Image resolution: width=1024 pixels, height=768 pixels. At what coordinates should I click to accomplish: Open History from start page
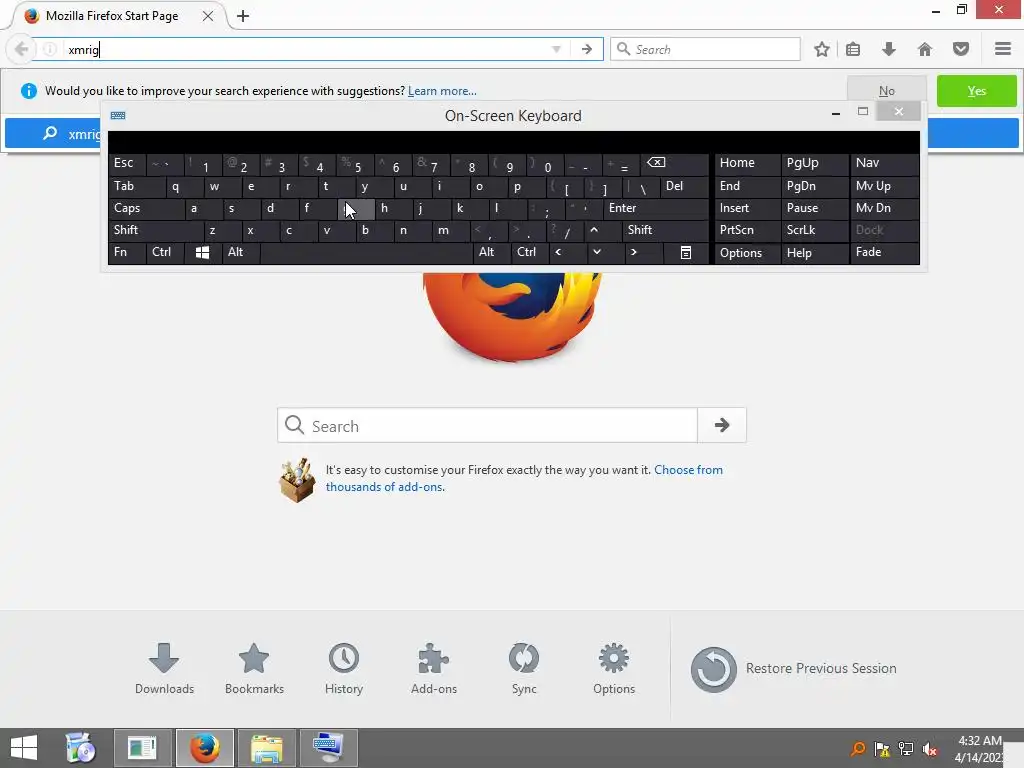click(x=344, y=669)
